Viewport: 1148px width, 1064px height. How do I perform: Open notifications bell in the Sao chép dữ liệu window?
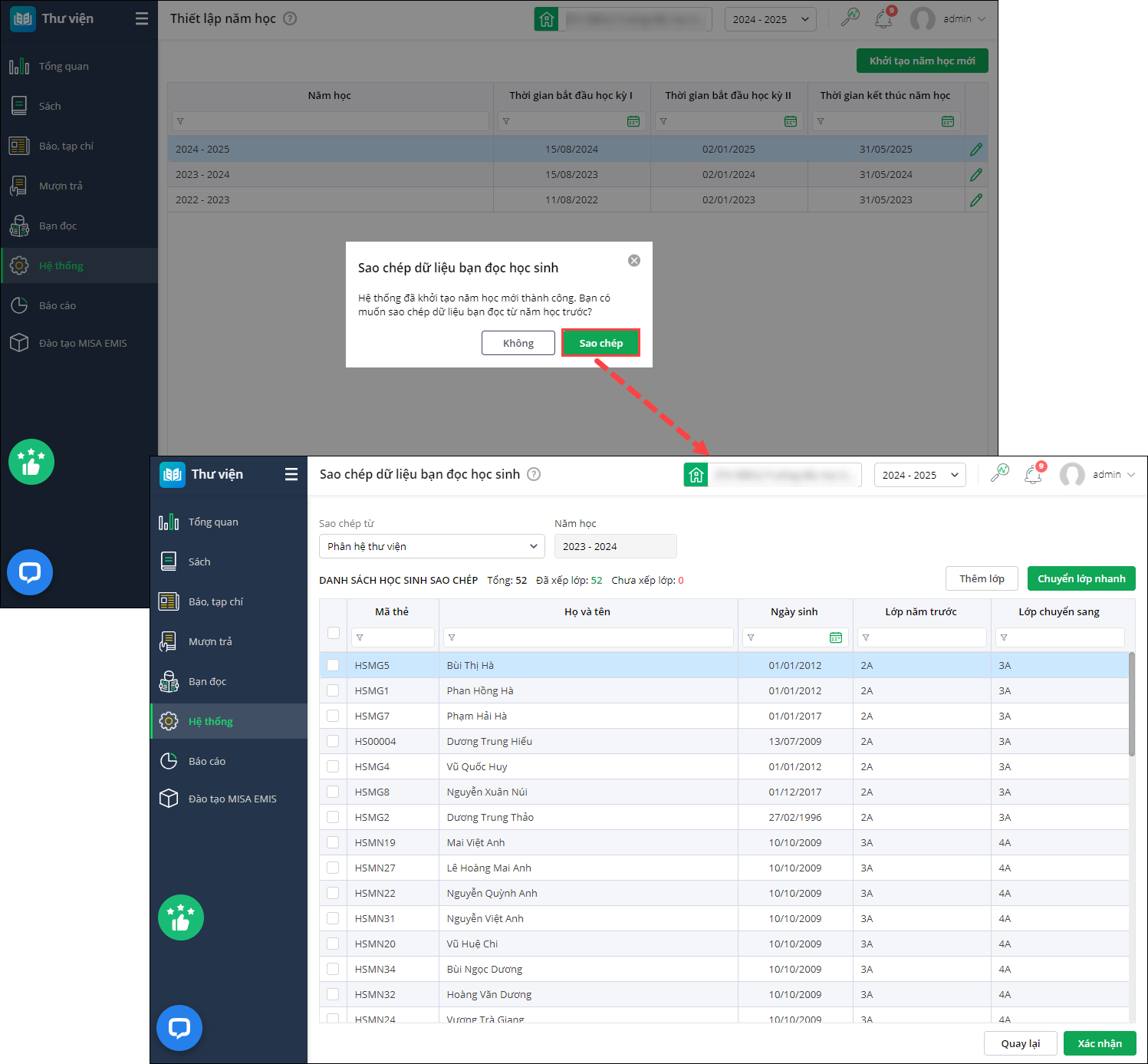coord(1034,474)
